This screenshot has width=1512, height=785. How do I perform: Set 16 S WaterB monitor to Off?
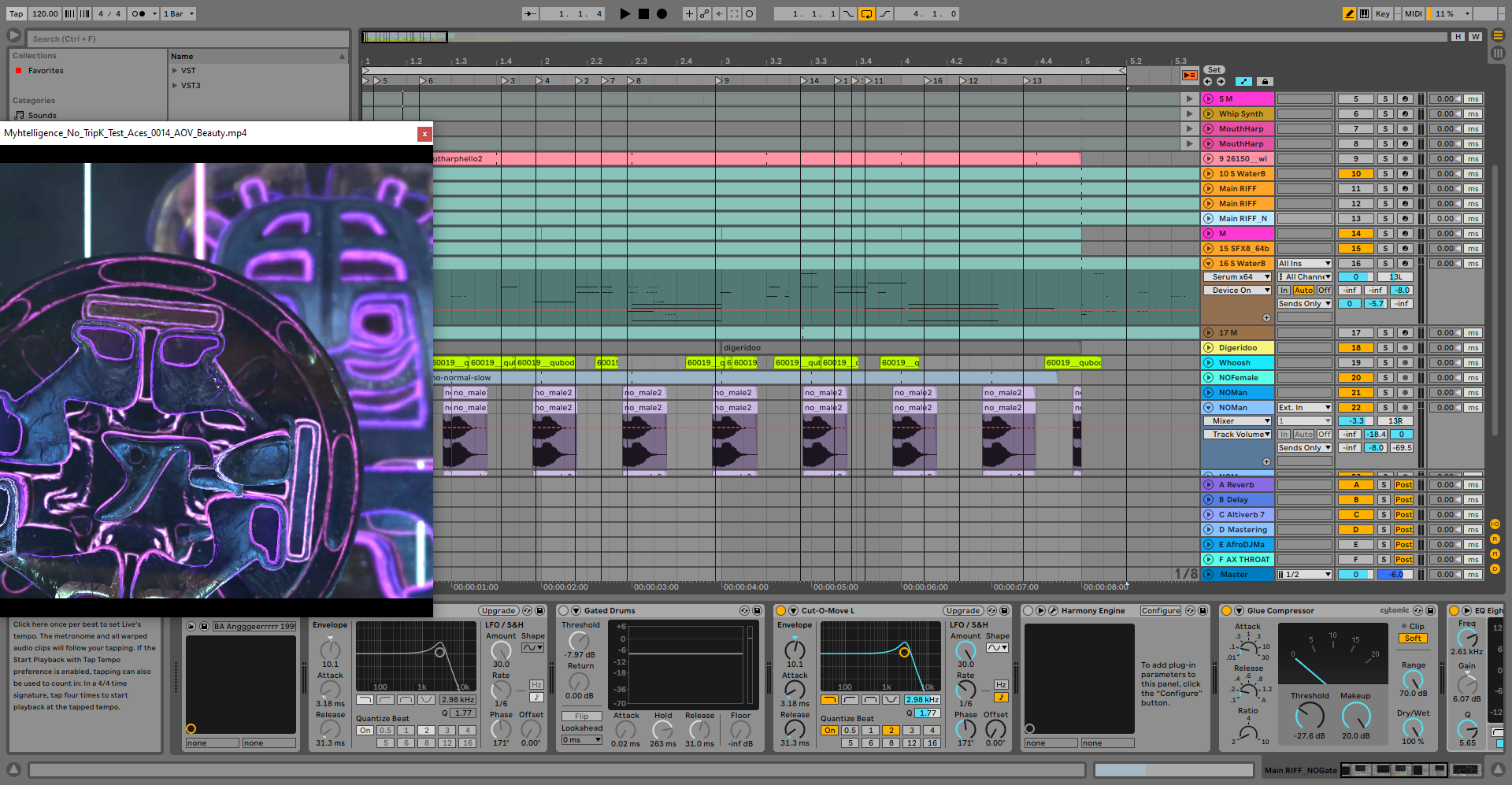click(x=1325, y=291)
